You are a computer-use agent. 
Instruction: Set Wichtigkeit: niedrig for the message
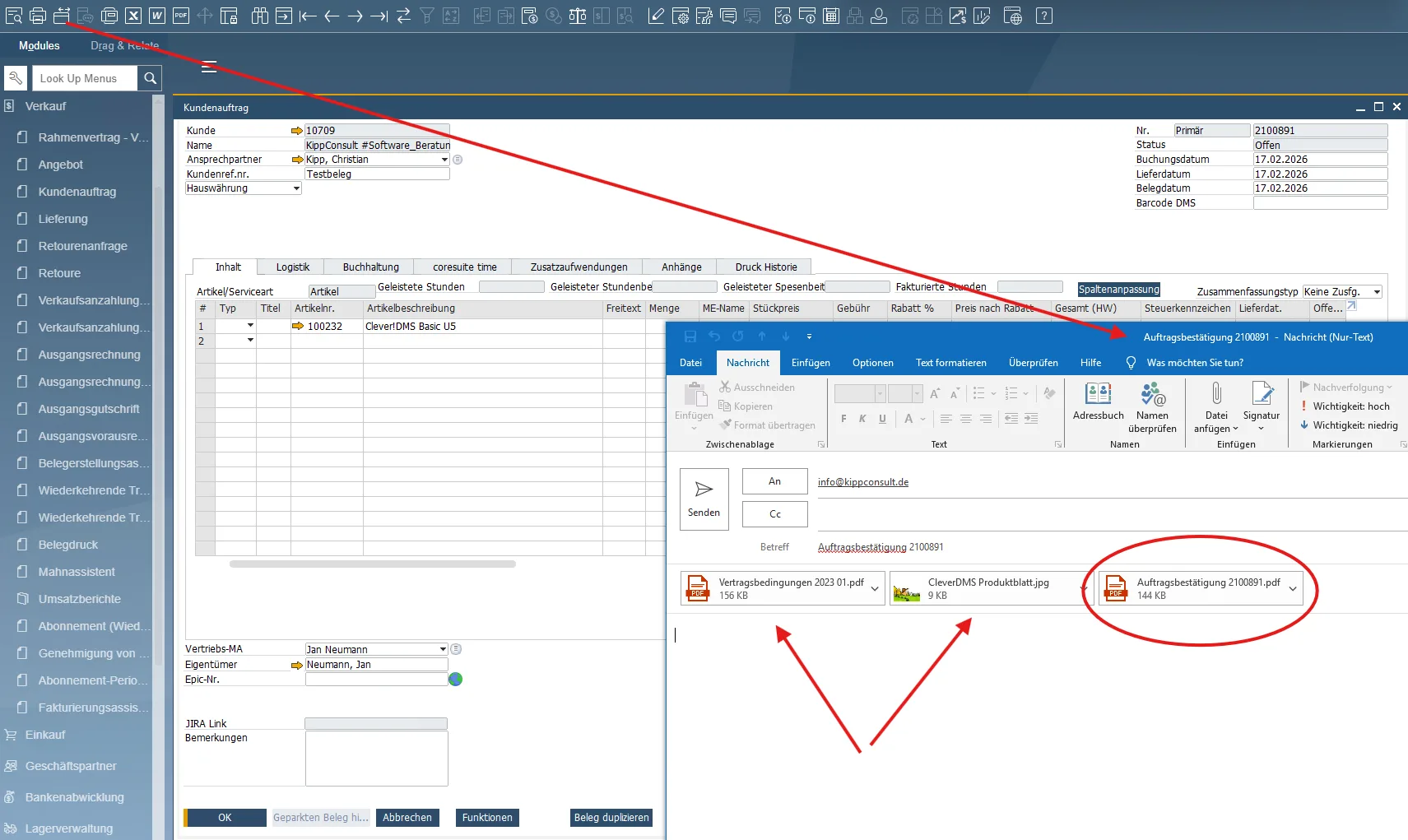pyautogui.click(x=1355, y=425)
